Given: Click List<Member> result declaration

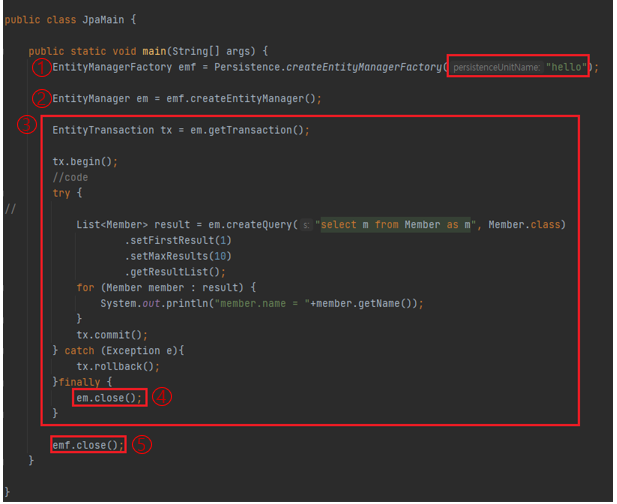Looking at the screenshot, I should 133,225.
